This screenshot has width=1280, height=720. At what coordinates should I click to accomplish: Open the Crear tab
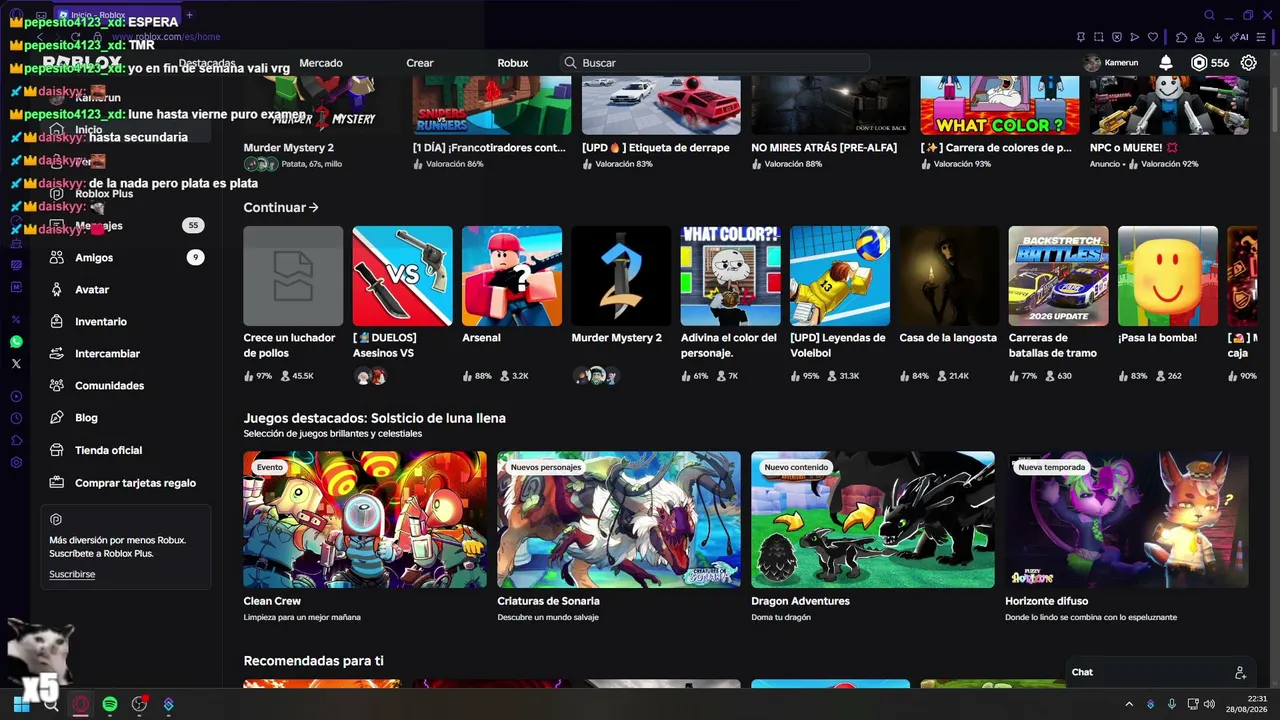[420, 63]
